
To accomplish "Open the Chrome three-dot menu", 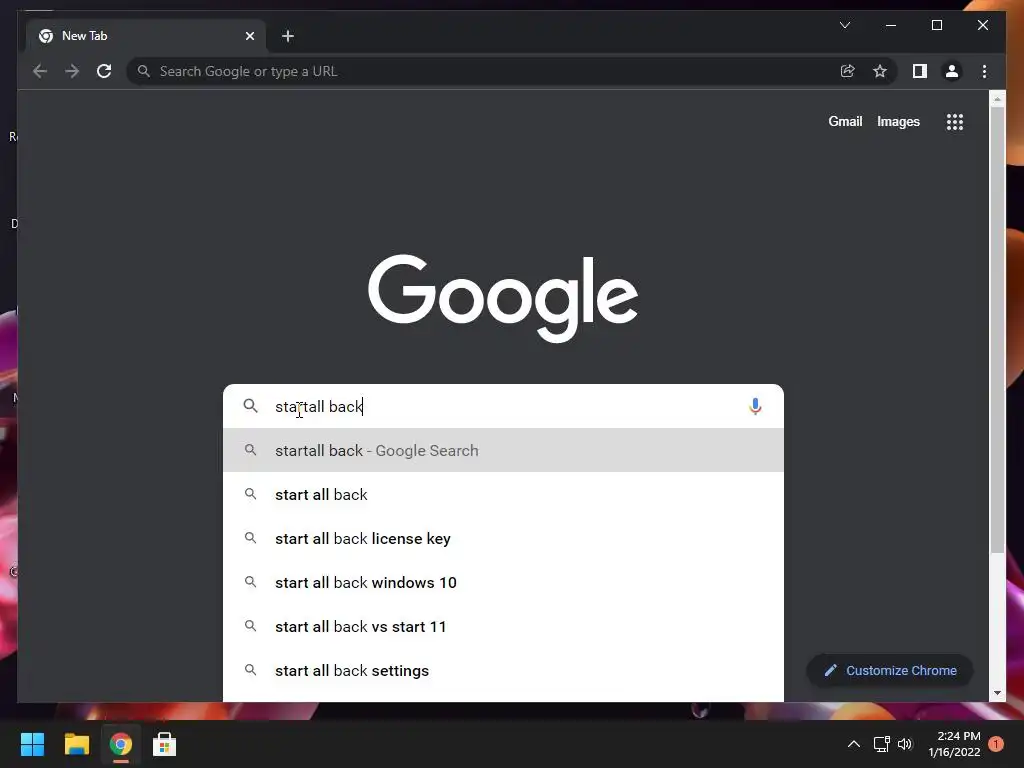I will [984, 71].
